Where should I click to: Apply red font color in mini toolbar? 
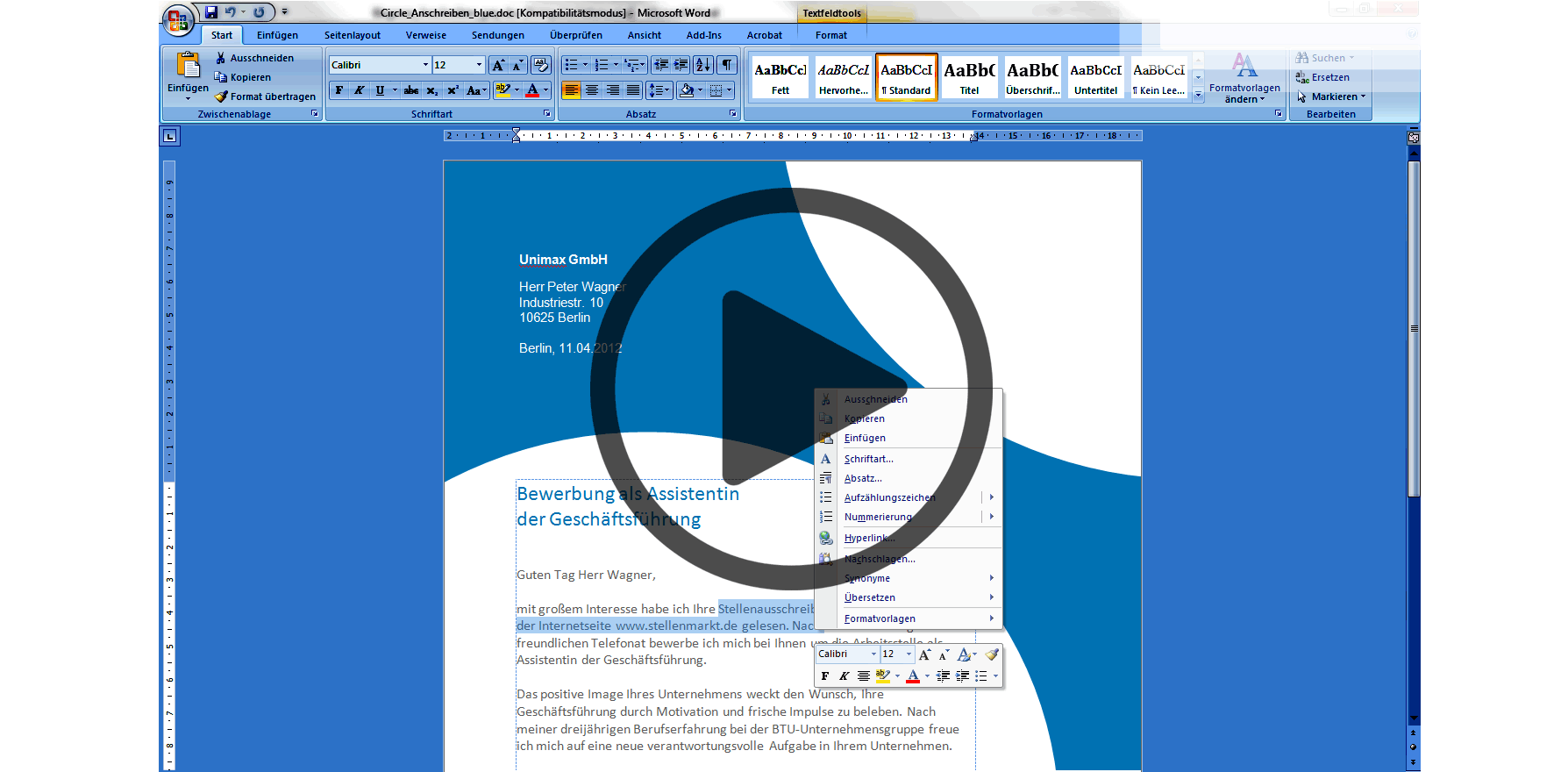(x=913, y=676)
